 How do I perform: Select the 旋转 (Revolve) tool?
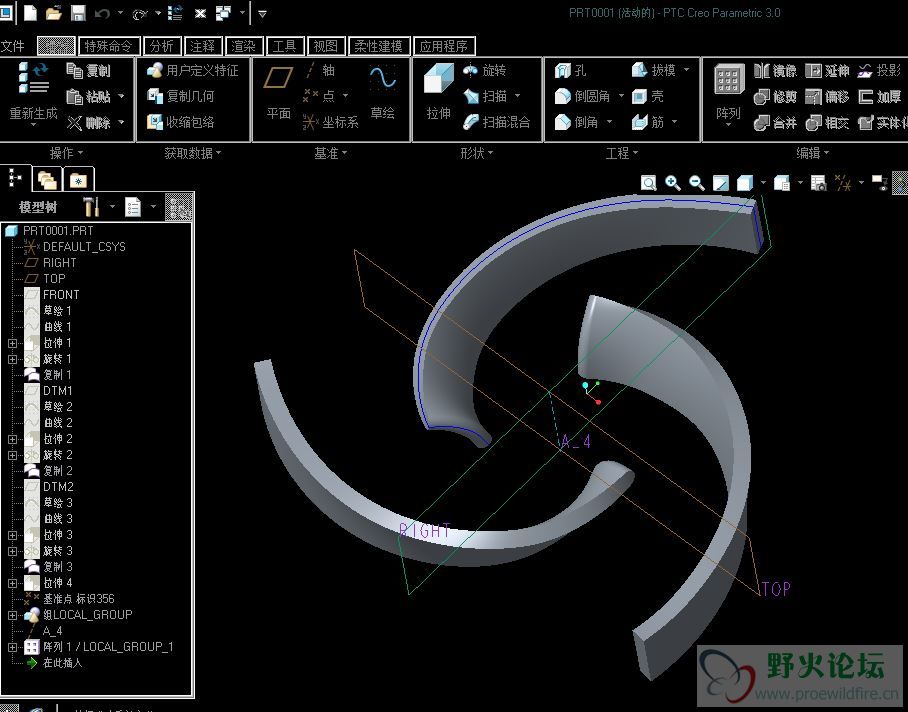pyautogui.click(x=485, y=71)
